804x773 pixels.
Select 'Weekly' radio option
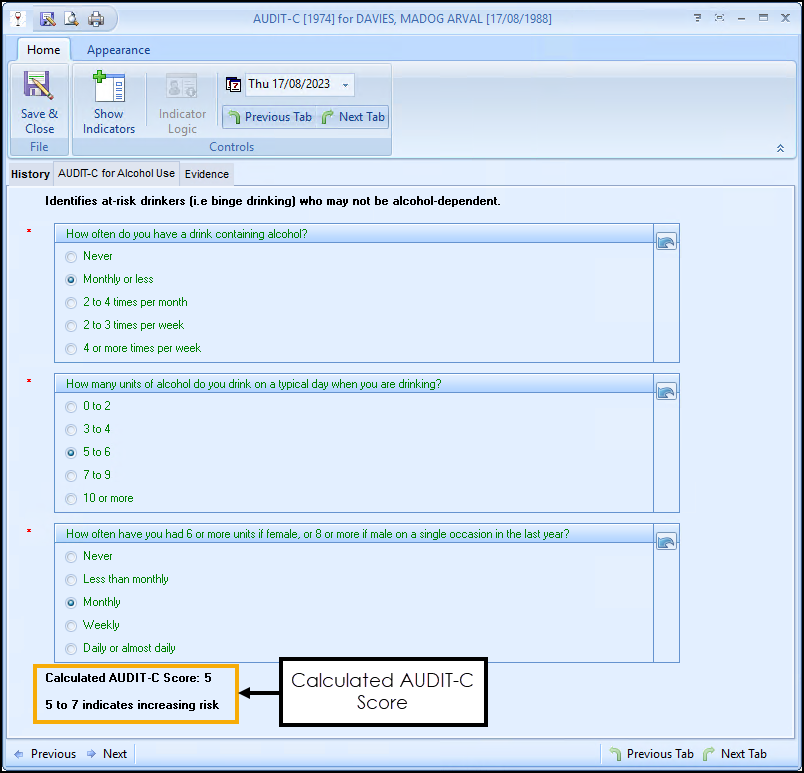coord(71,626)
